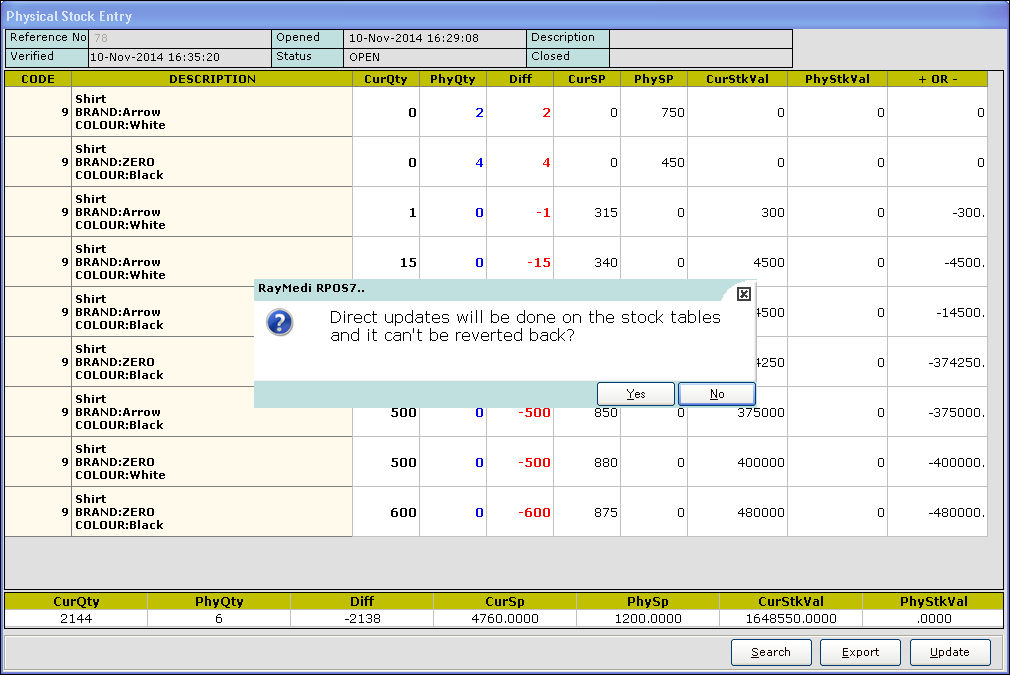Close the RayMedi RPOS7 dialog box
1010x675 pixels.
[x=743, y=294]
